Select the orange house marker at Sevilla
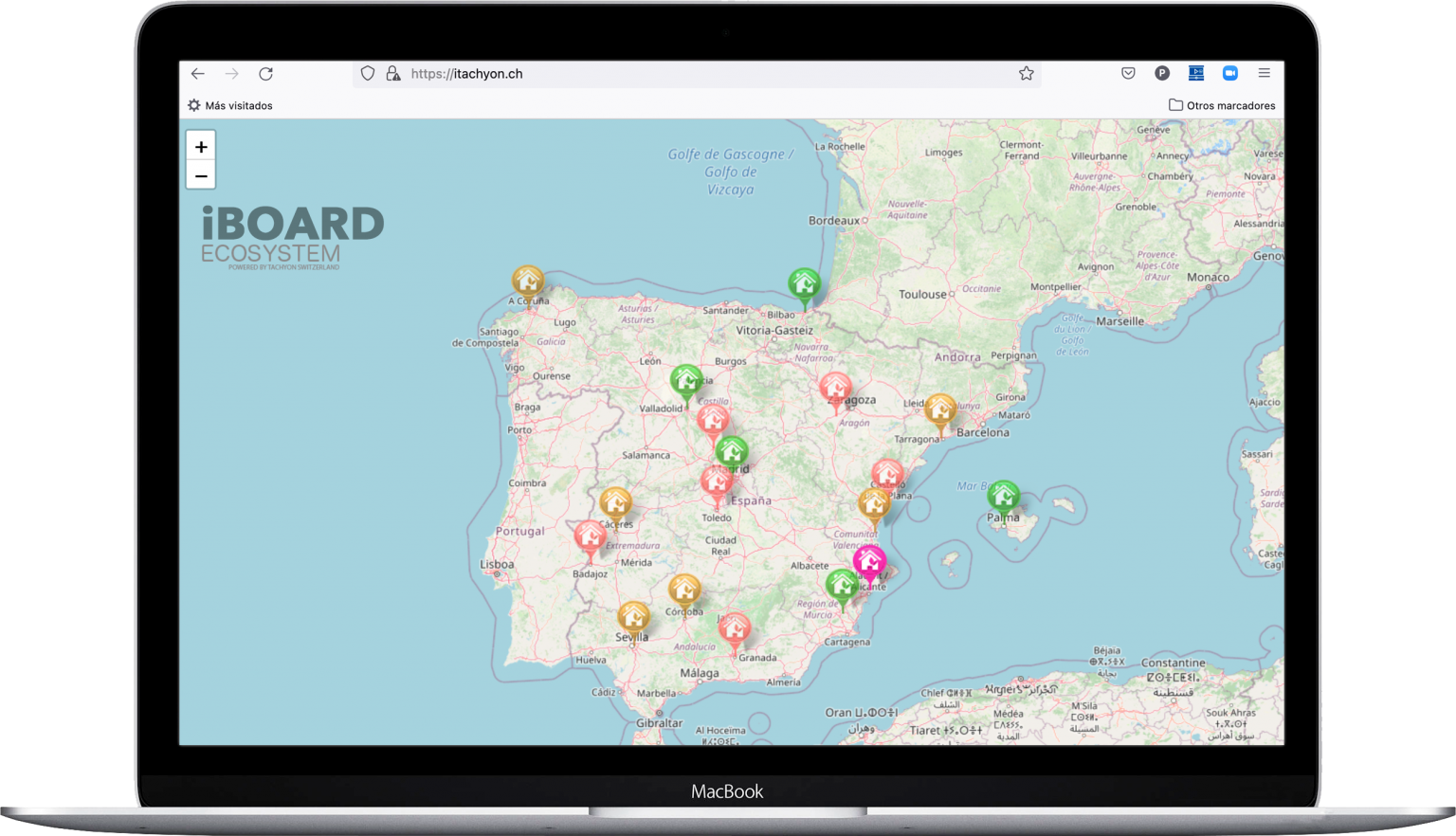Image resolution: width=1456 pixels, height=836 pixels. pyautogui.click(x=633, y=617)
